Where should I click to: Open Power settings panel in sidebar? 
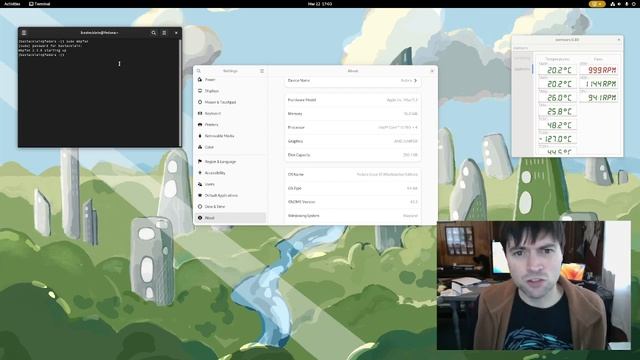230,80
